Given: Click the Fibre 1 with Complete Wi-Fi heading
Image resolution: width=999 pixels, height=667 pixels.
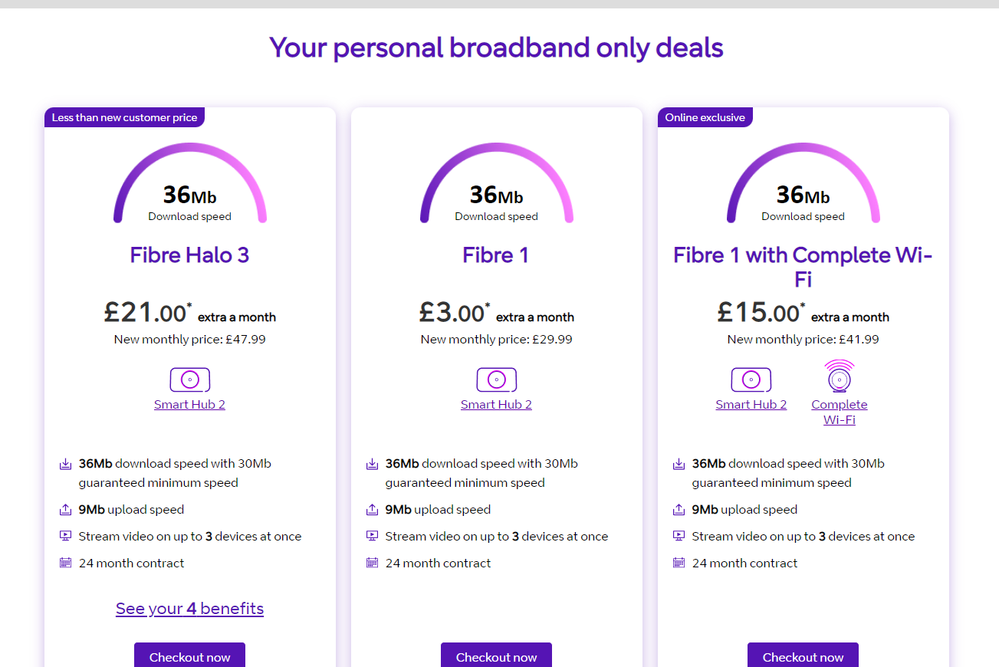Looking at the screenshot, I should click(x=803, y=266).
